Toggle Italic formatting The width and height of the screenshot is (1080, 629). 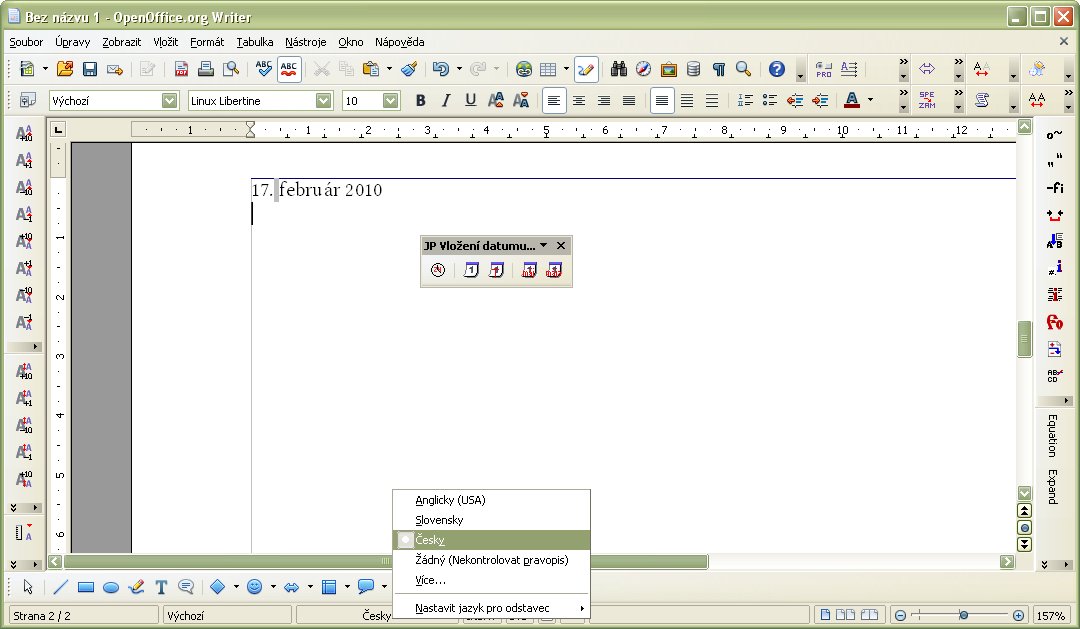coord(446,101)
